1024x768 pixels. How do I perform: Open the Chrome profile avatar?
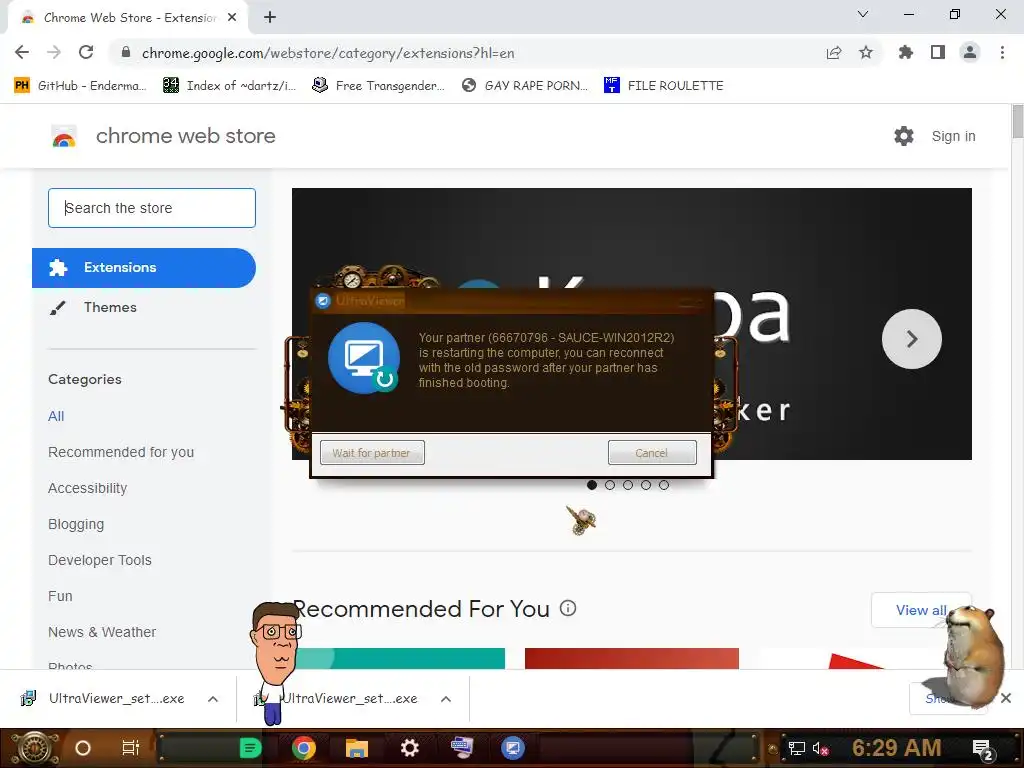(x=970, y=52)
